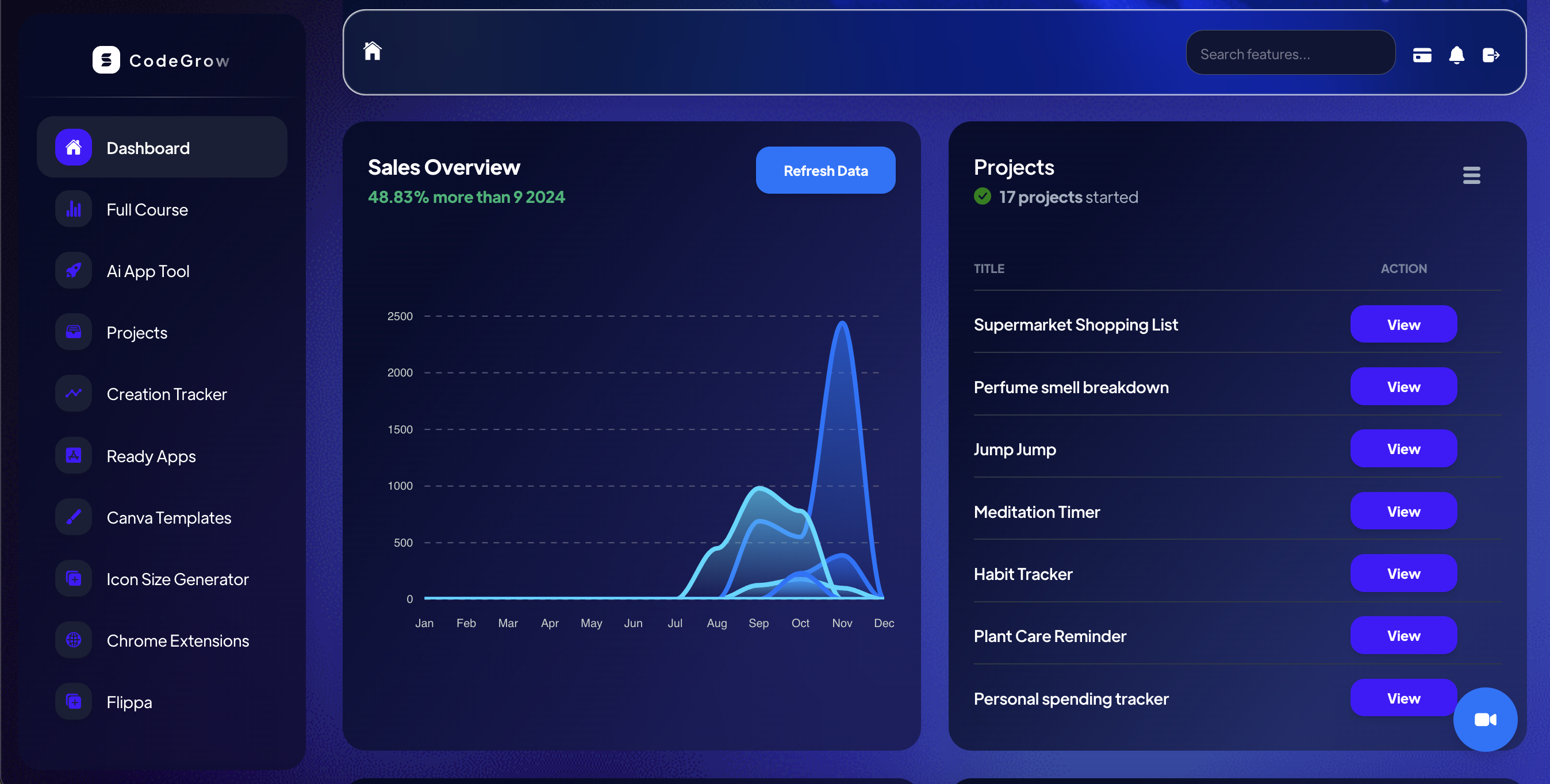Click the logout icon in header
The height and width of the screenshot is (784, 1550).
(x=1490, y=55)
